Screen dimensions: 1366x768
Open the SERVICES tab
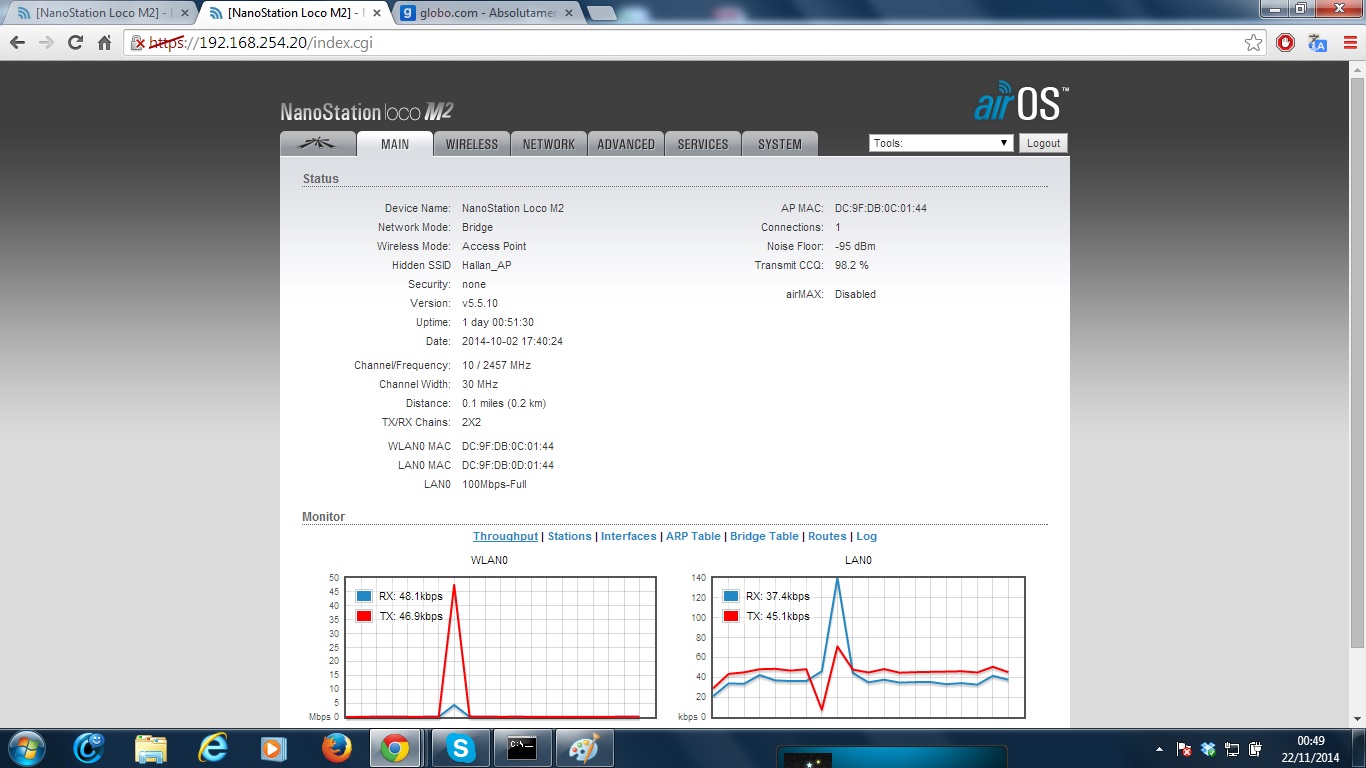coord(703,144)
